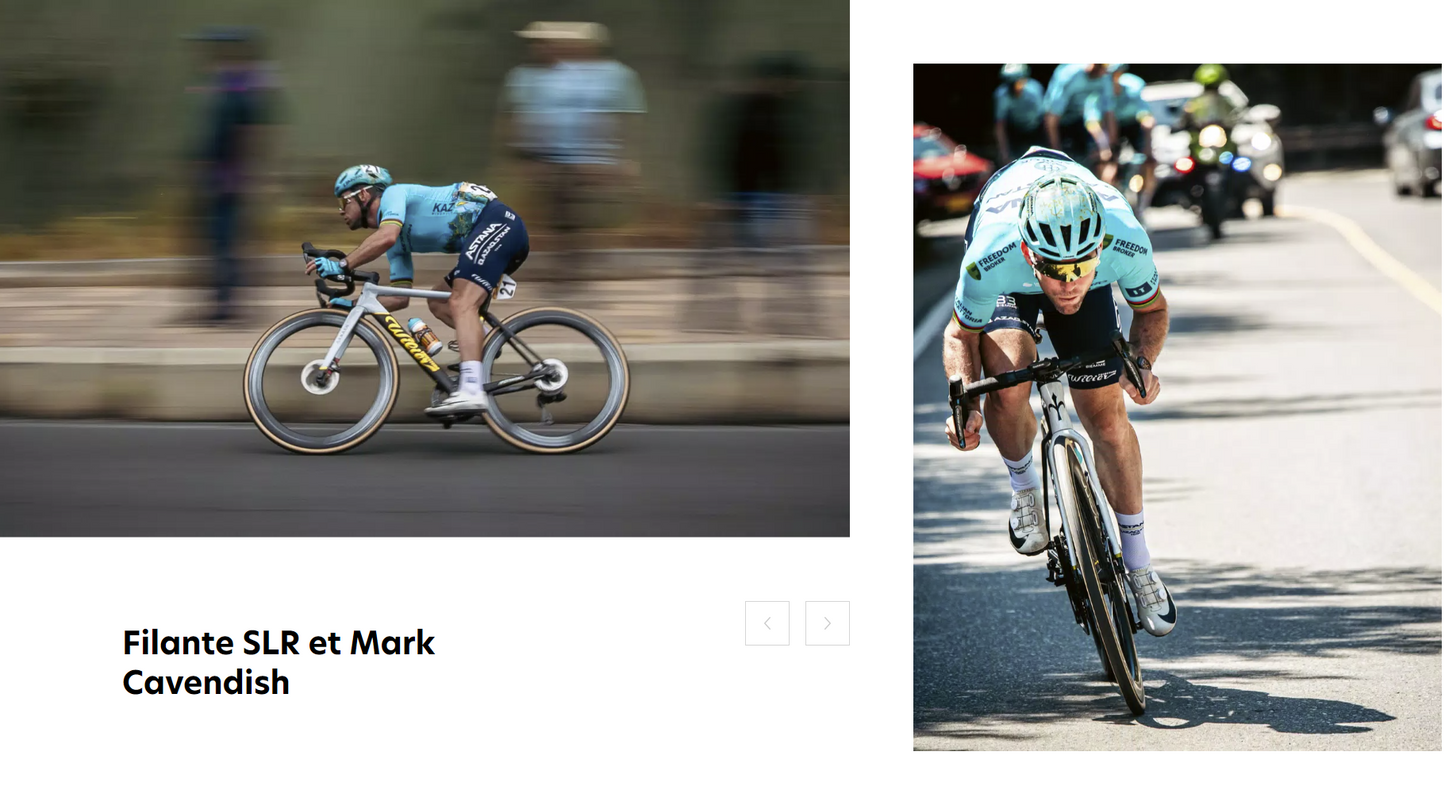
Task: Click the turquoise helmet in the front-view photo
Action: [1061, 216]
